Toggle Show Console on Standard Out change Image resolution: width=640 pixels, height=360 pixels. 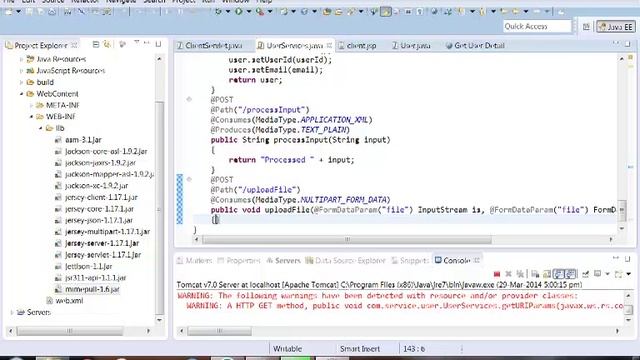click(558, 274)
